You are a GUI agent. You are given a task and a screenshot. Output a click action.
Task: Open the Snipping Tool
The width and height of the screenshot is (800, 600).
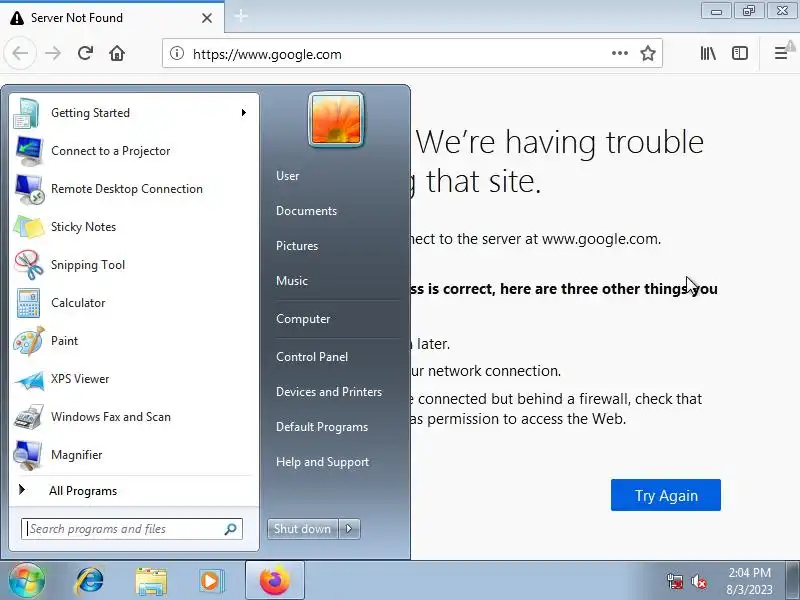pyautogui.click(x=134, y=265)
